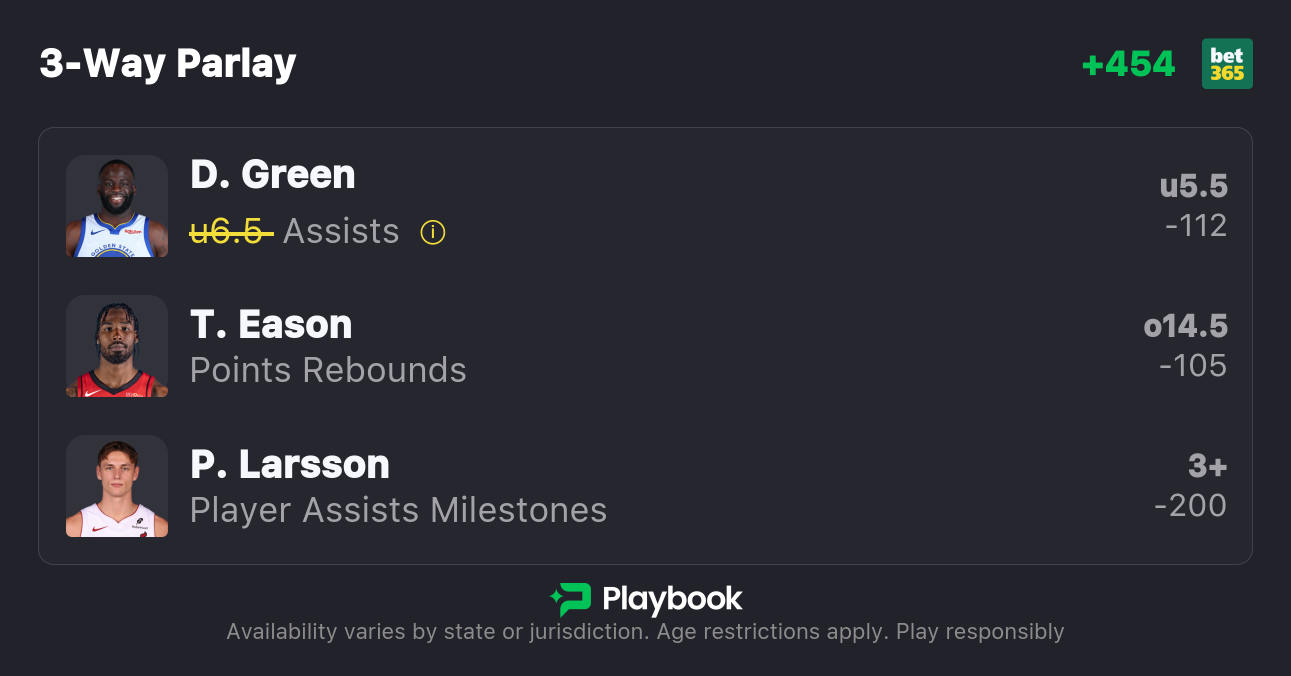
Task: Select the +454 parlay odds
Action: pyautogui.click(x=1128, y=64)
